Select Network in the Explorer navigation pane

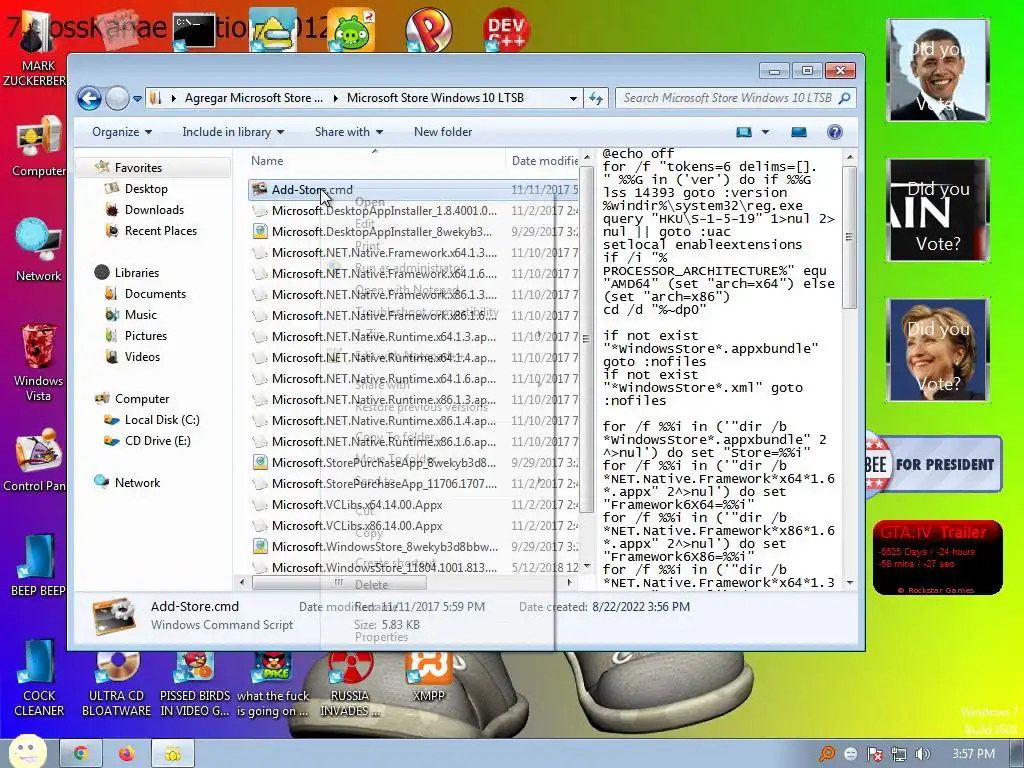pos(137,483)
